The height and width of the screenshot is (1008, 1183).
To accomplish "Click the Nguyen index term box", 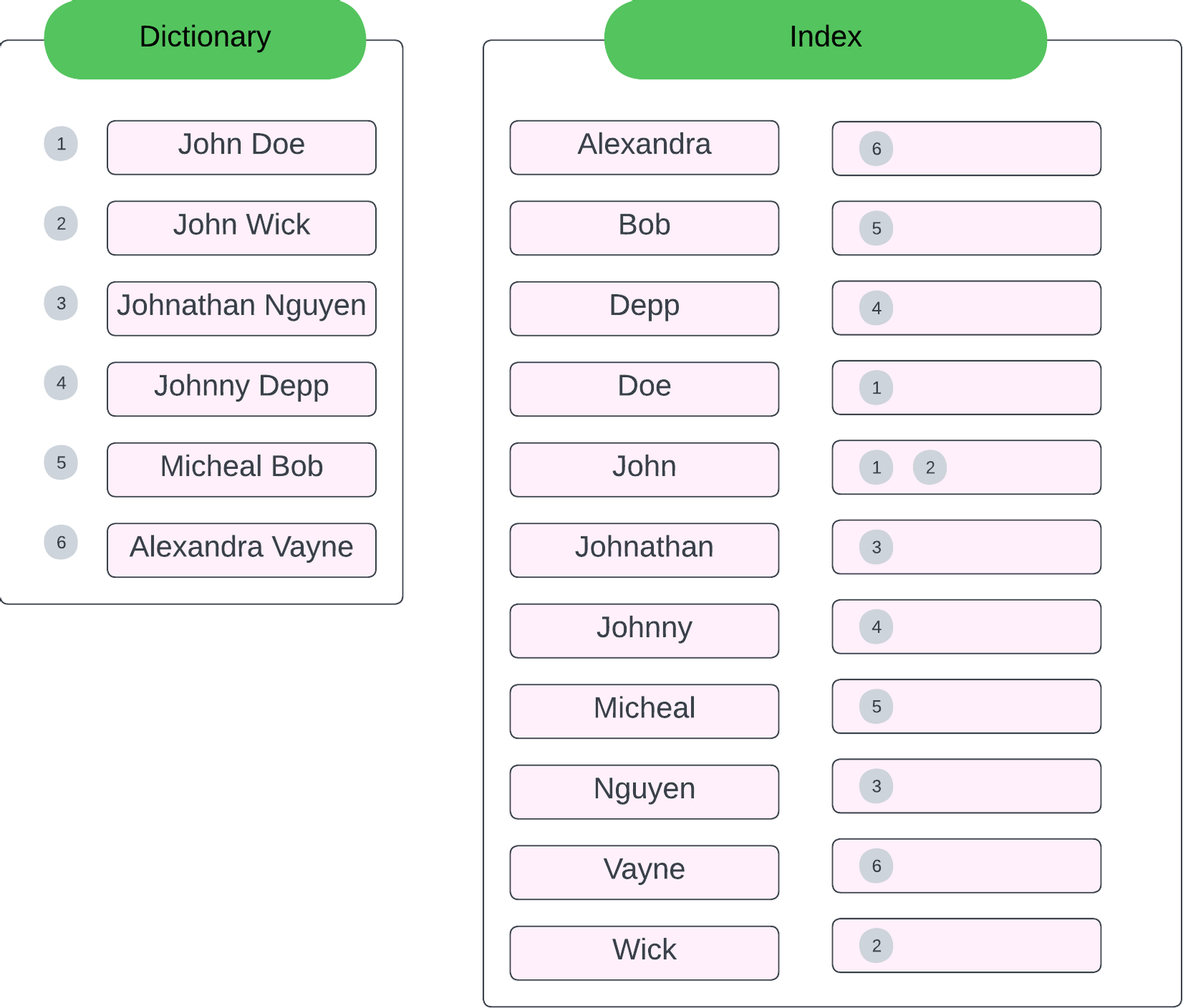I will pos(644,791).
